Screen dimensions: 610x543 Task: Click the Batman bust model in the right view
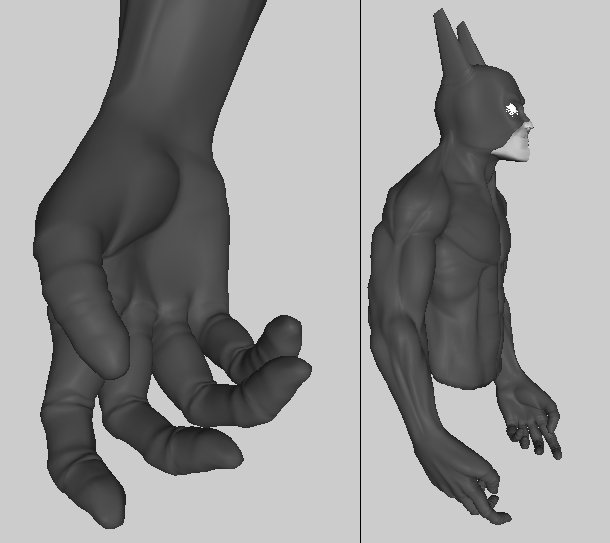[463, 268]
